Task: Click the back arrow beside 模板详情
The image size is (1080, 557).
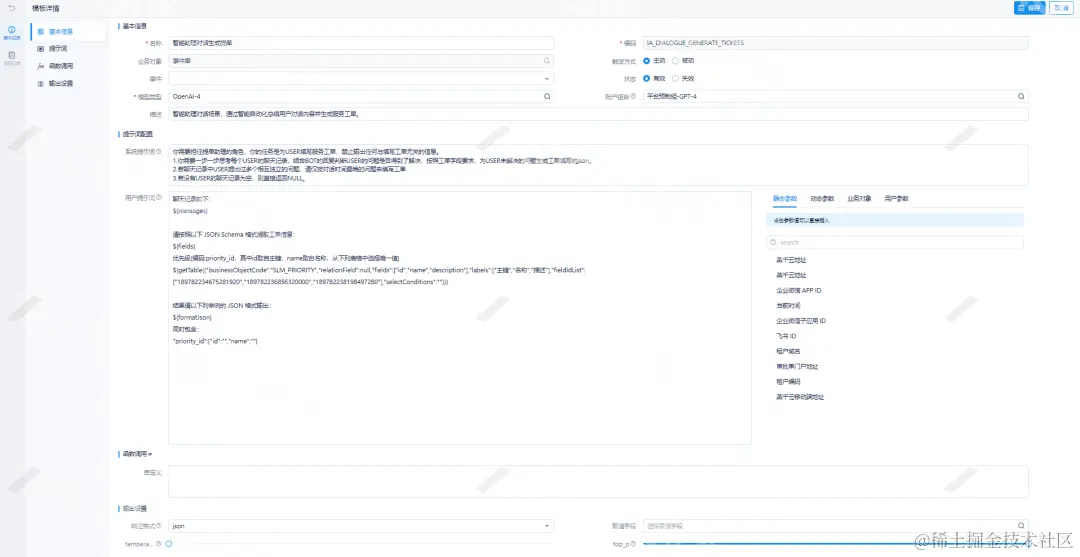Action: pos(12,8)
